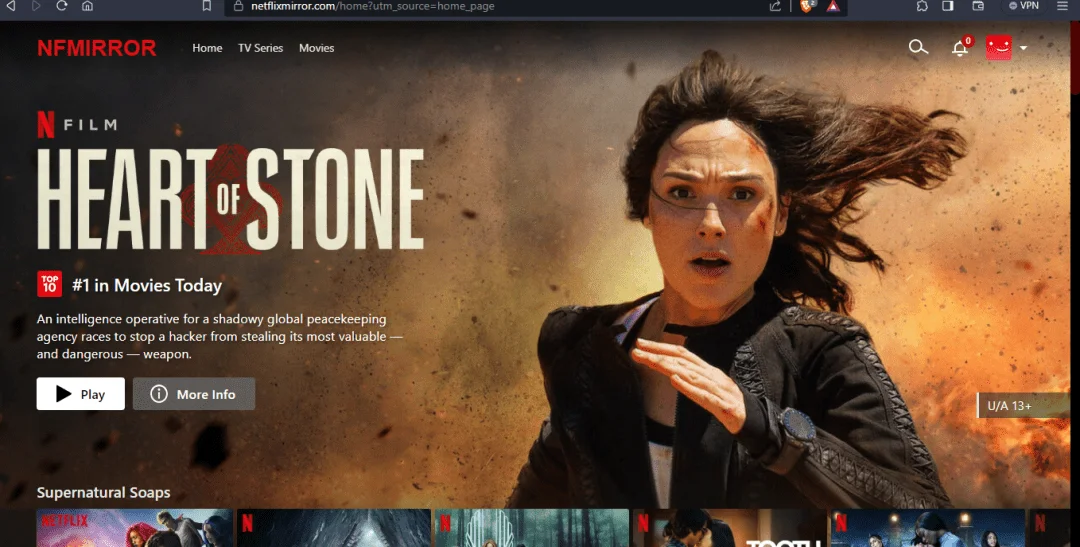
Task: Click '#1 in Movies Today' text
Action: [x=147, y=285]
